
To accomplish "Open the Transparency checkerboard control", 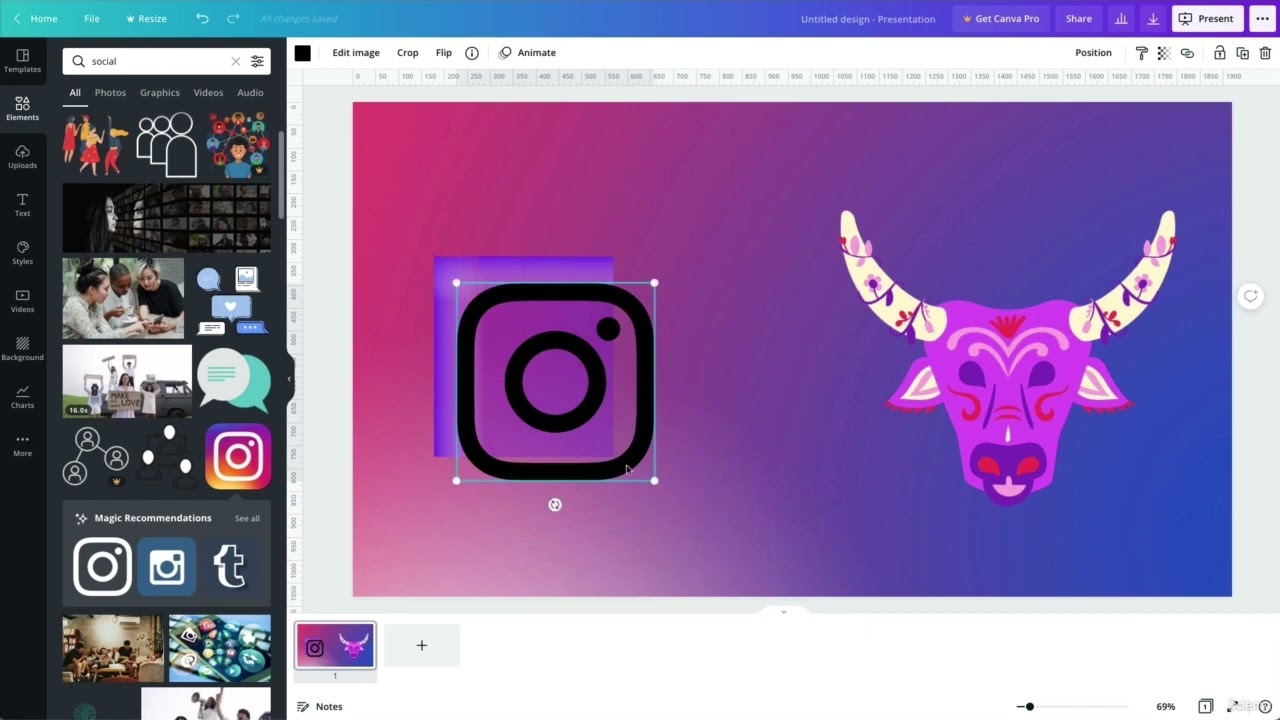I will click(x=1164, y=53).
